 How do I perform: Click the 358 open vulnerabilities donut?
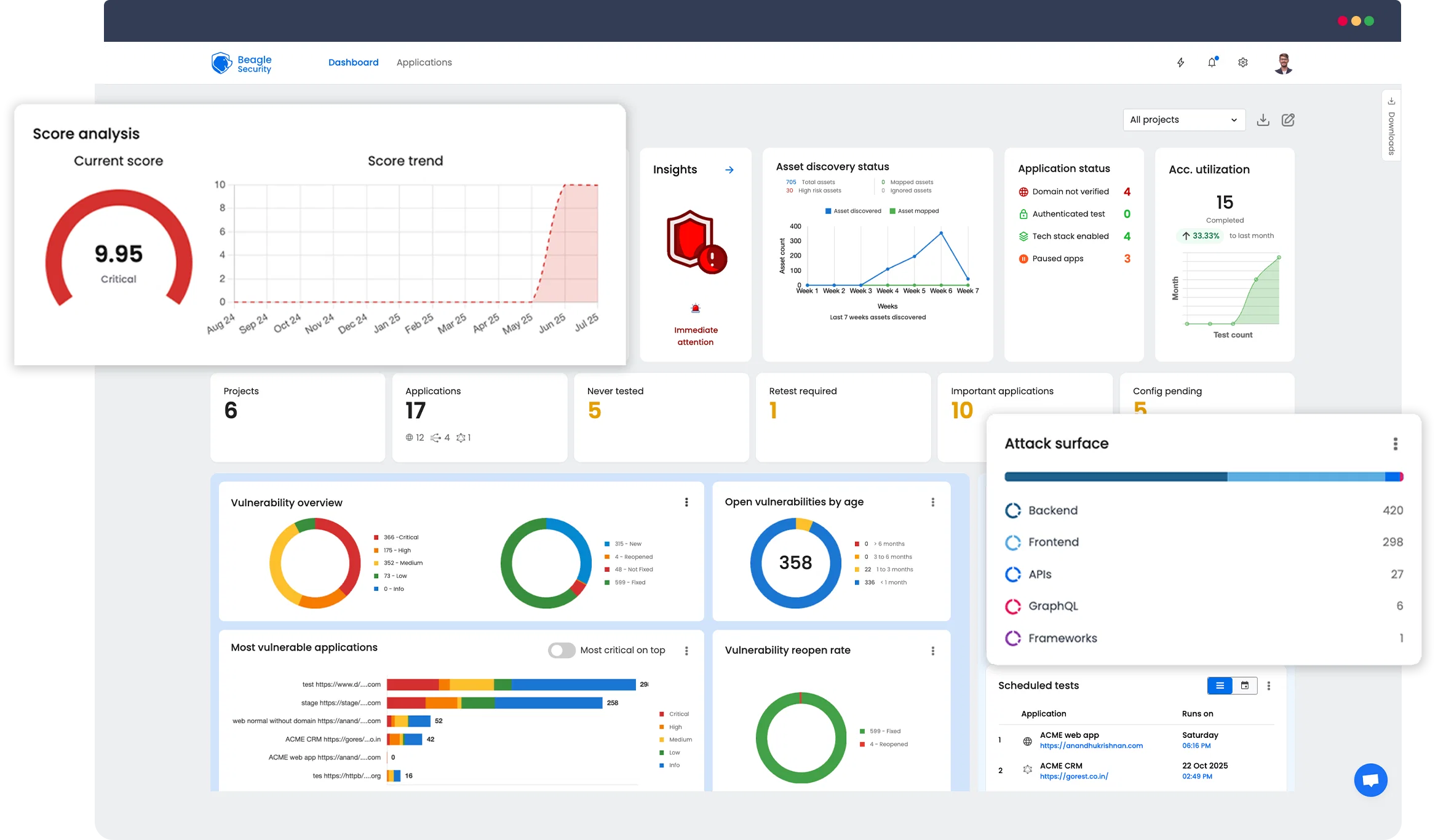795,563
